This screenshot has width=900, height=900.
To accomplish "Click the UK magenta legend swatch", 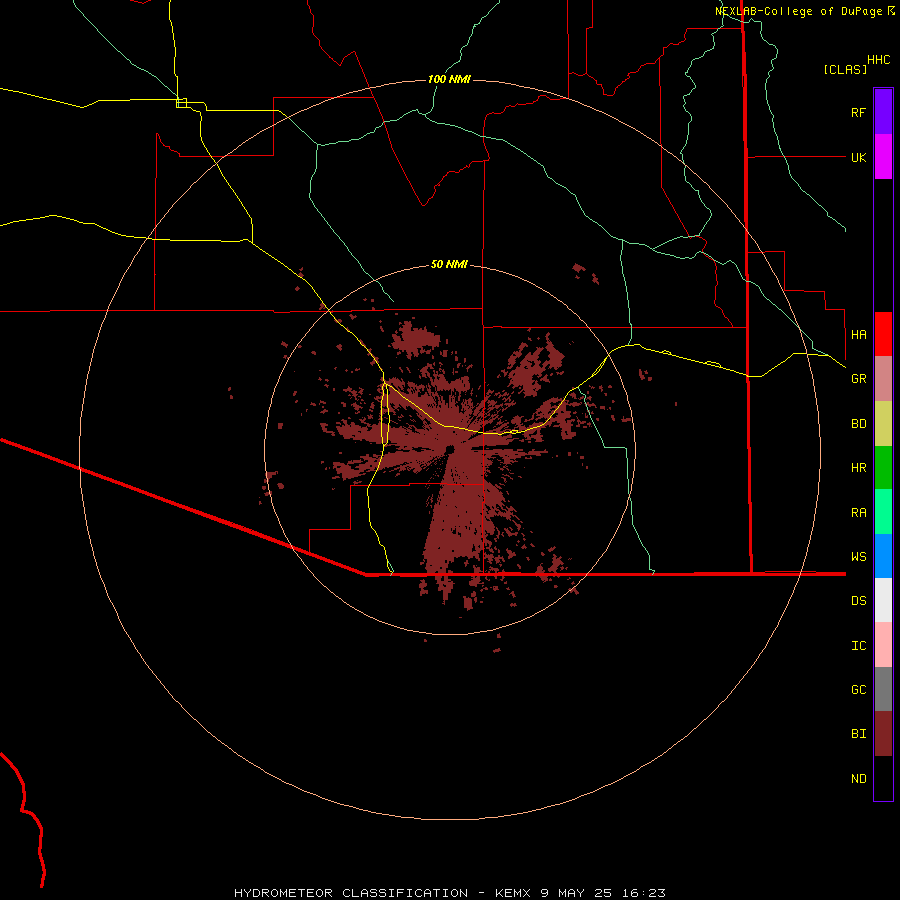I will (883, 157).
